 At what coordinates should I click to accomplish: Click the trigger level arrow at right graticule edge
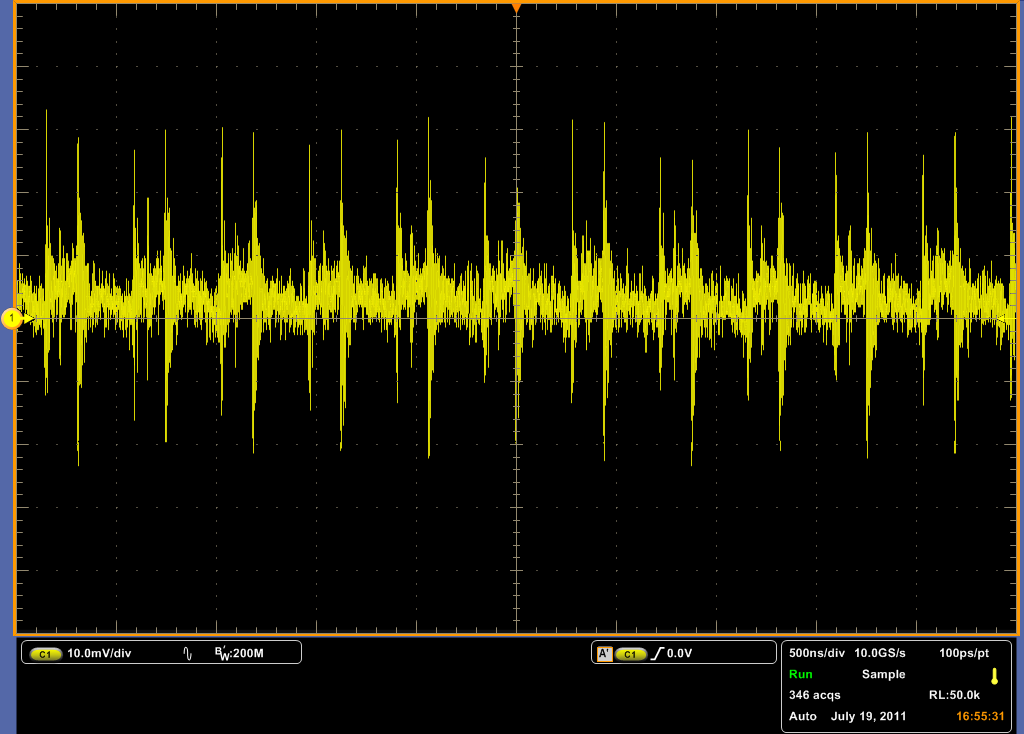1001,319
